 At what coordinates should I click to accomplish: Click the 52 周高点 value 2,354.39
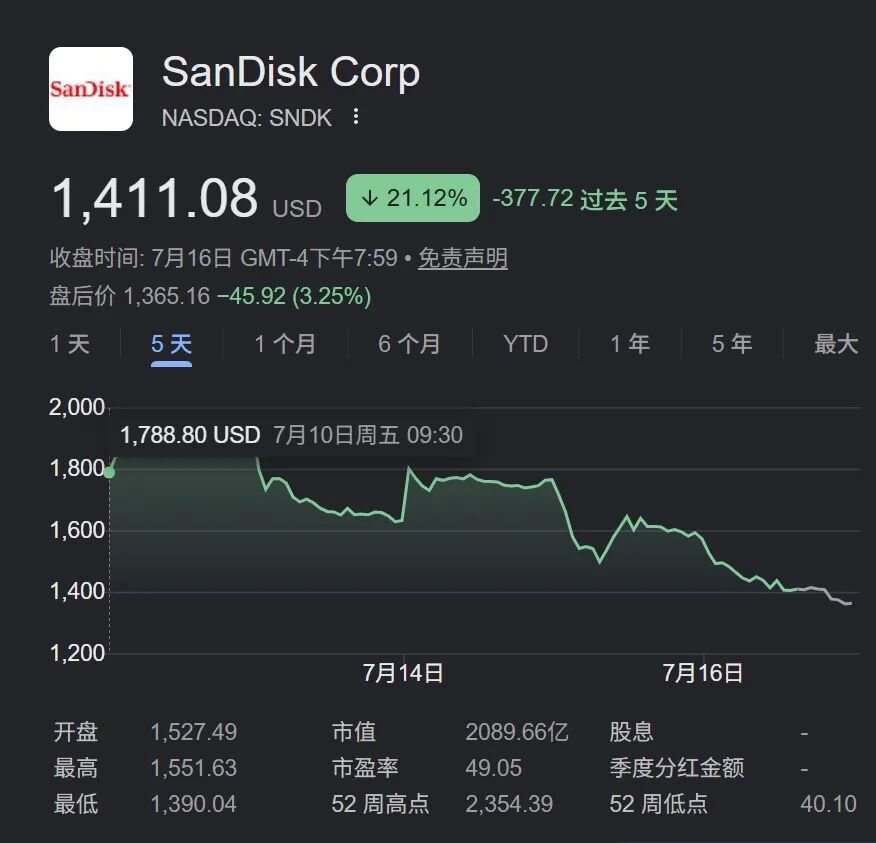click(x=509, y=804)
